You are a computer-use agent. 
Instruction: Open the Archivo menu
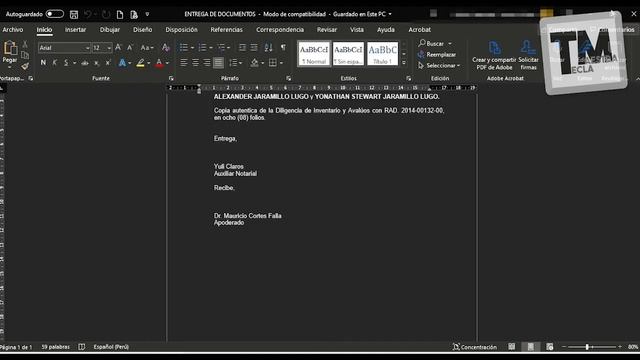13,30
